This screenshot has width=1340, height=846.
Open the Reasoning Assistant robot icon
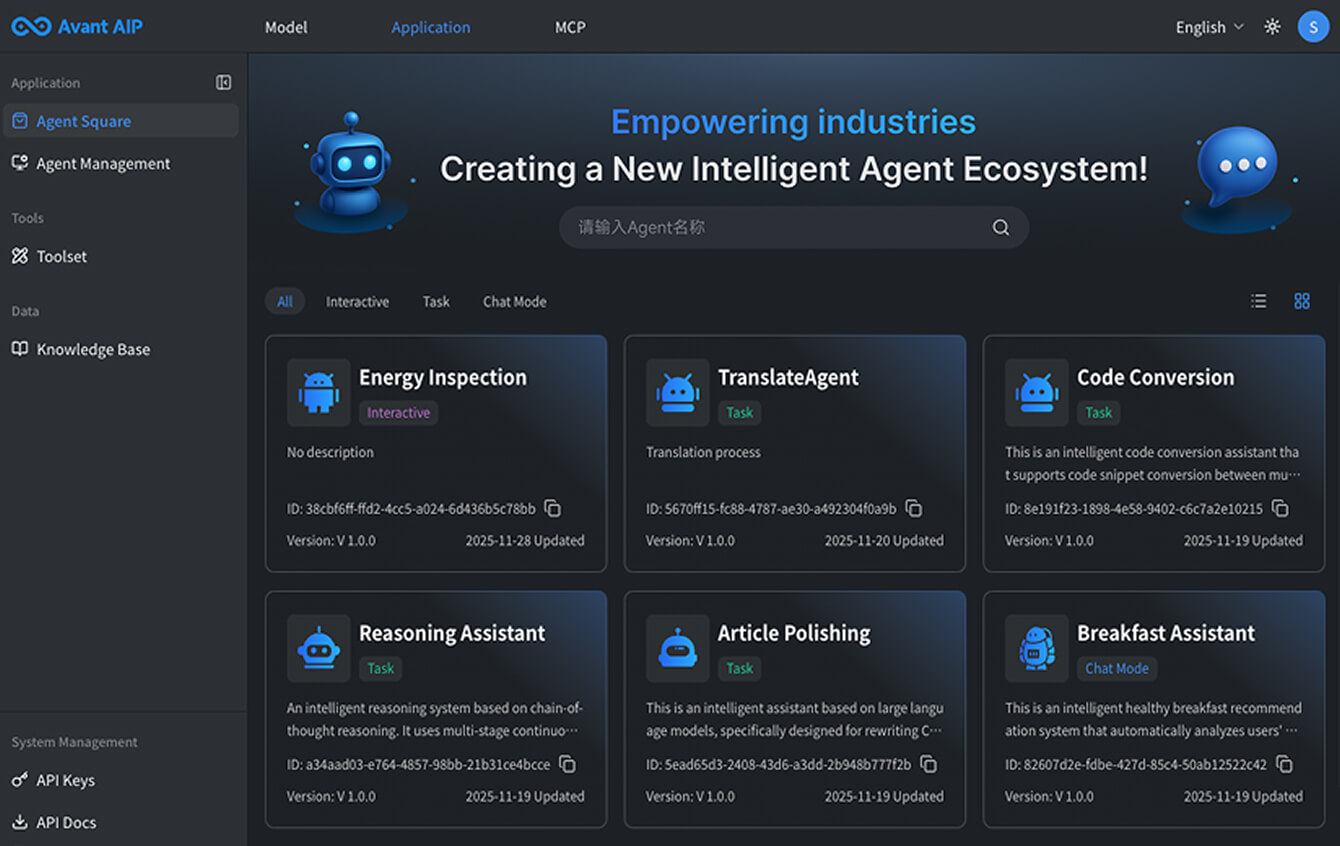point(319,649)
